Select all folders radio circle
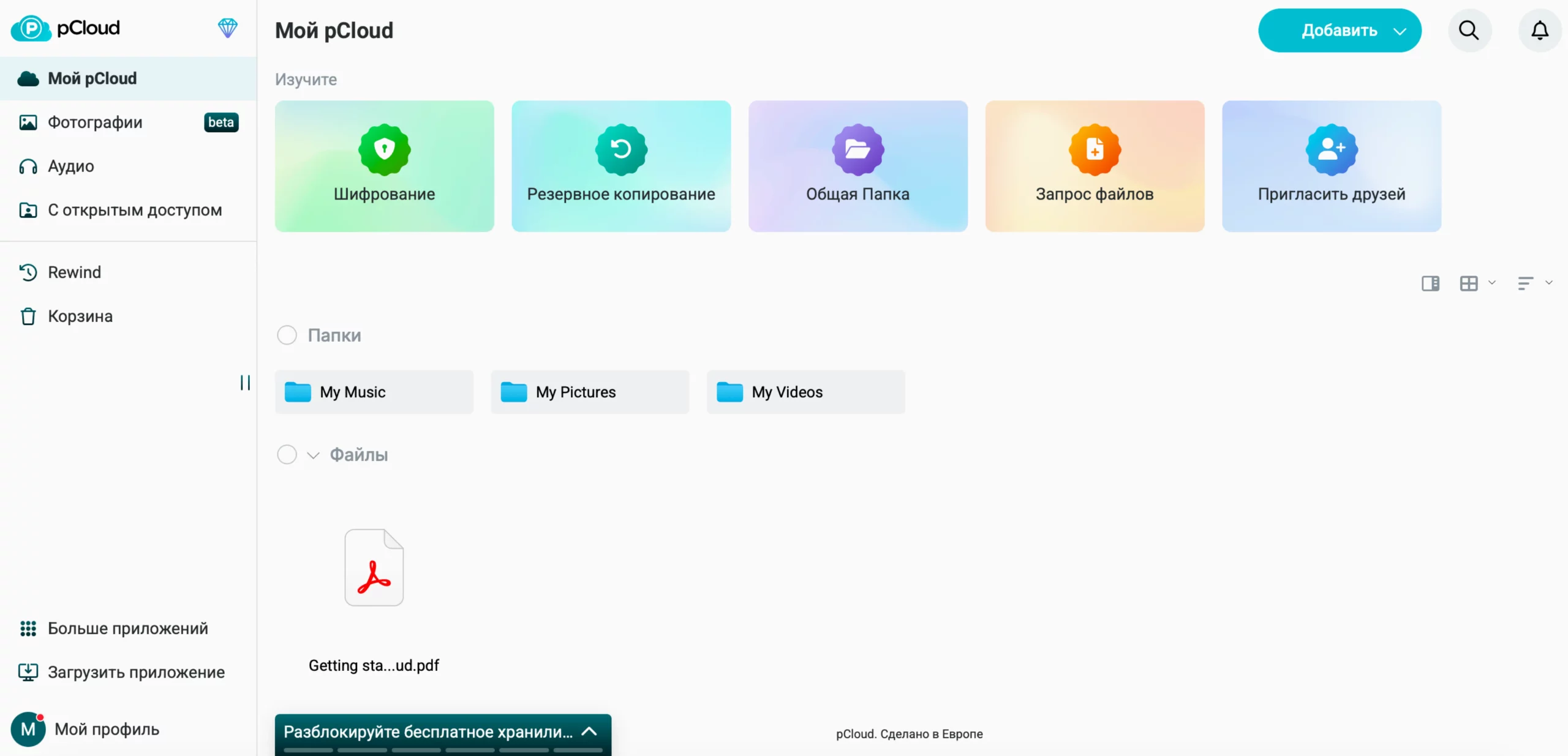 tap(287, 335)
